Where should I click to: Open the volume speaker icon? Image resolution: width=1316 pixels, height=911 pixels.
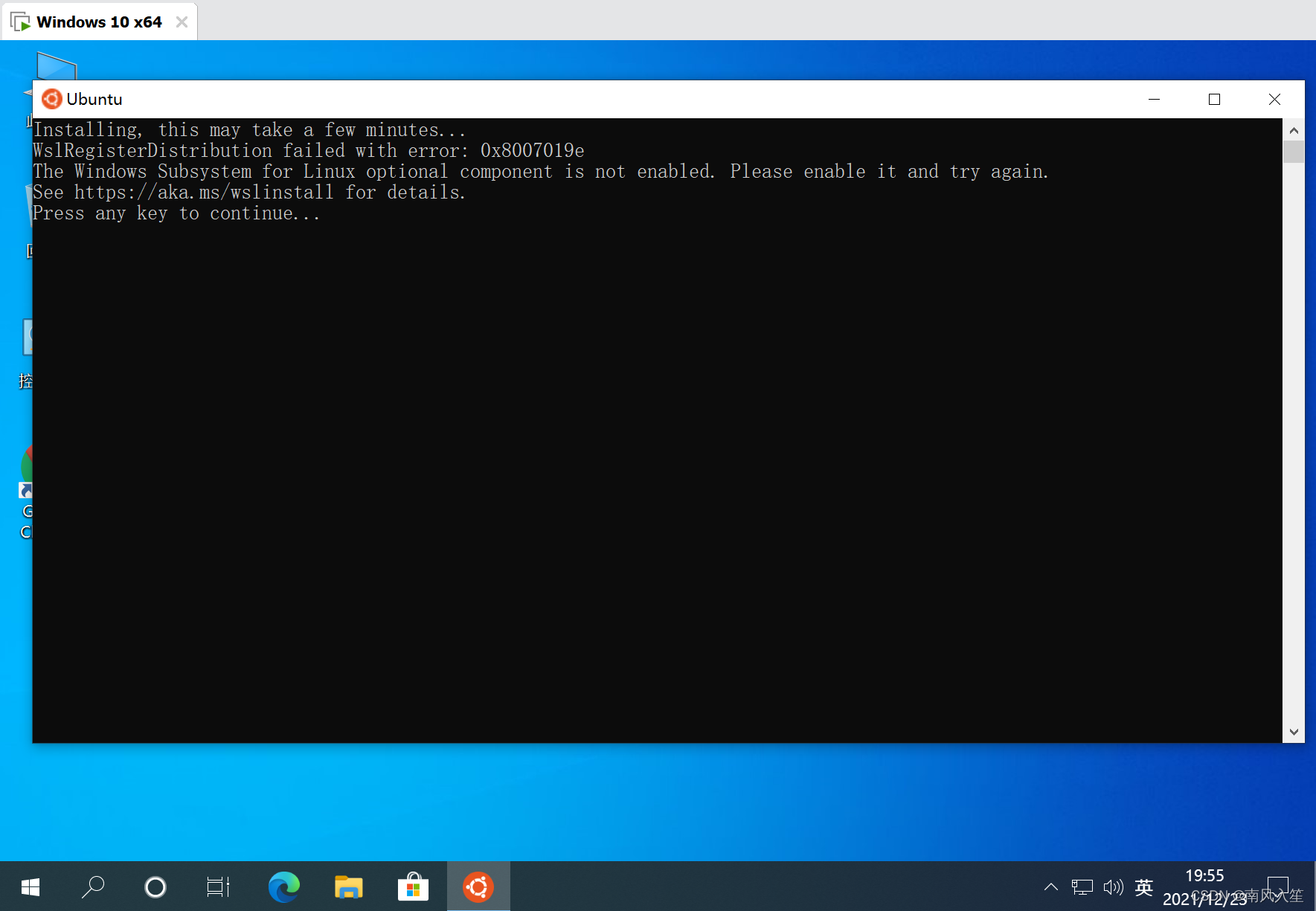(1113, 886)
